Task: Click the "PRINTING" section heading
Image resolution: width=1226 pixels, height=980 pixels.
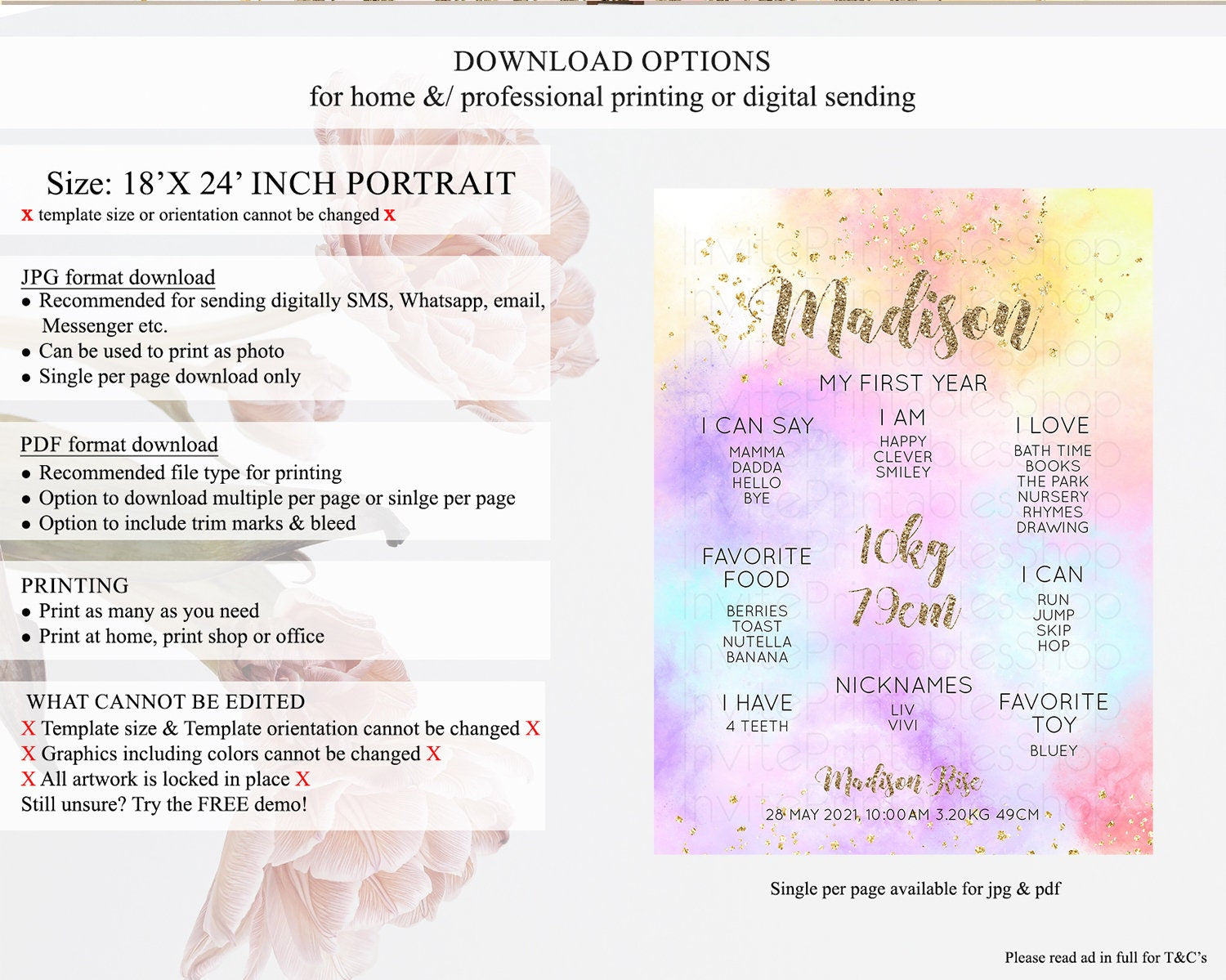Action: pos(75,585)
